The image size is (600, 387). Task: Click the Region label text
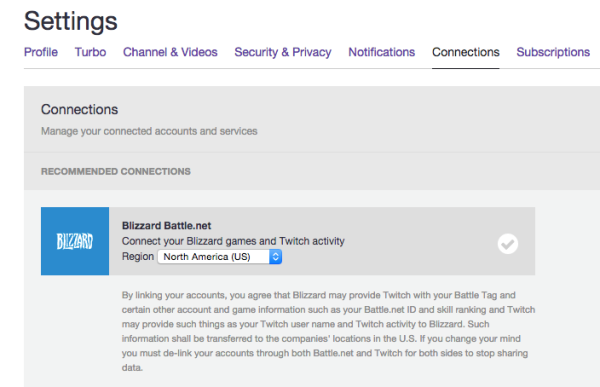[x=138, y=256]
